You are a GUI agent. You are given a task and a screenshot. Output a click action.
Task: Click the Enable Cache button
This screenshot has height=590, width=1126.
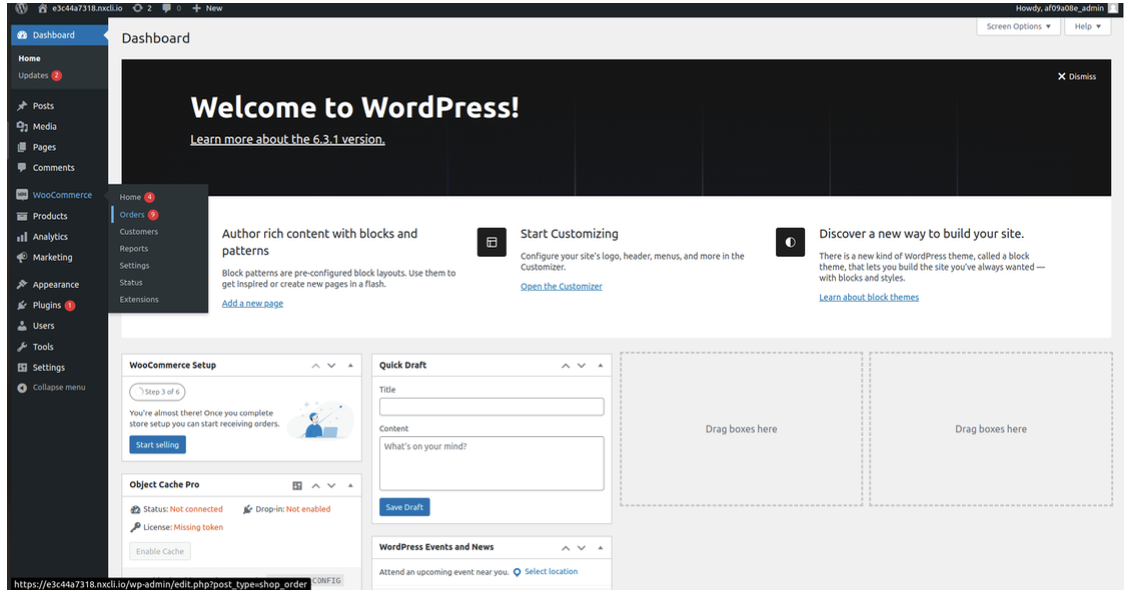tap(159, 552)
